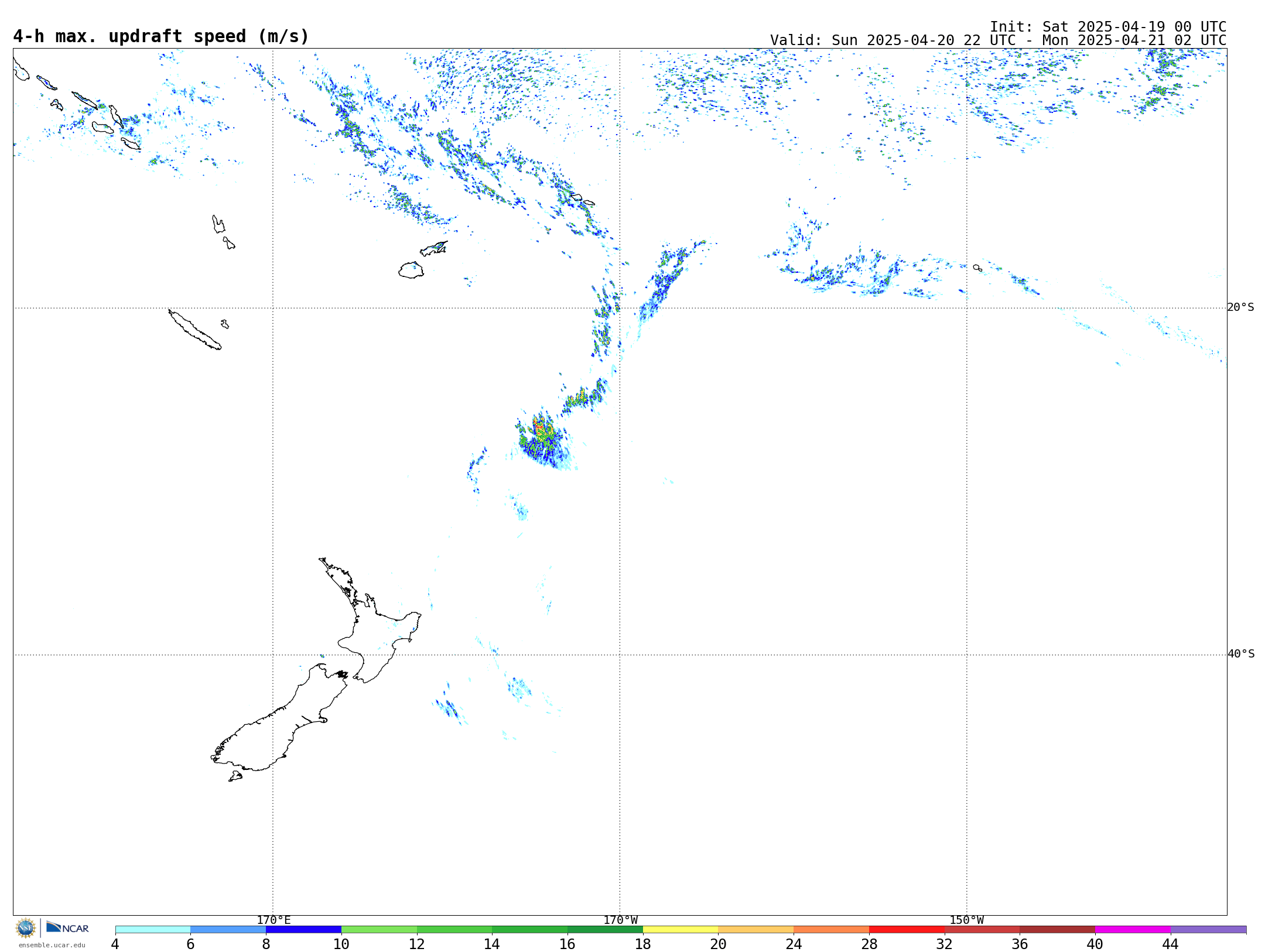The width and height of the screenshot is (1265, 952).
Task: Click the '4-h max. updraft speed (m/s)' title
Action: (161, 36)
